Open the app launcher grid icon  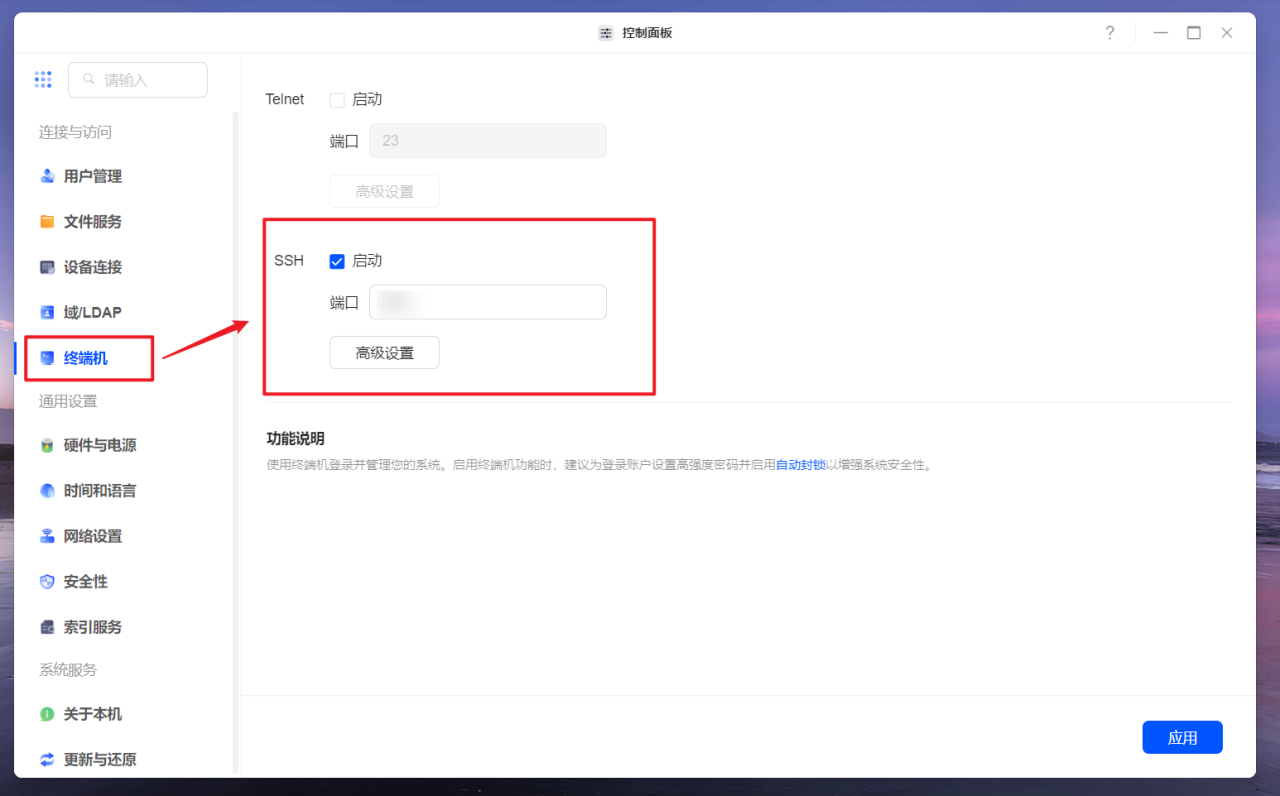tap(43, 79)
